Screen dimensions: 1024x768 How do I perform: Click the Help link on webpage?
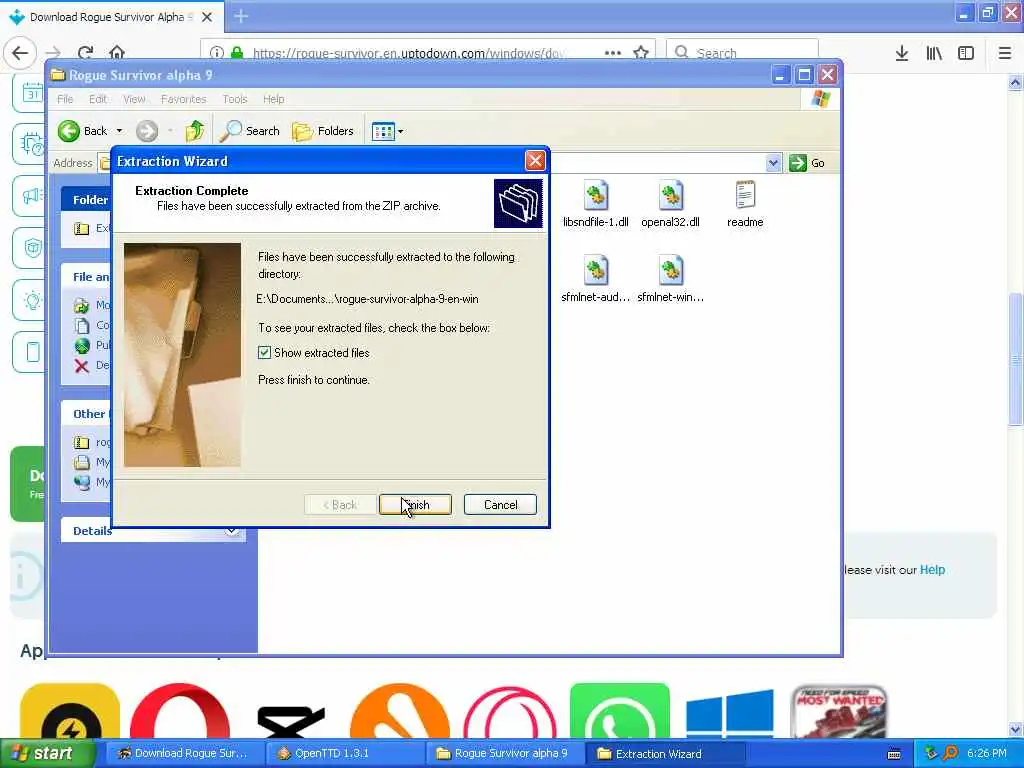coord(932,569)
